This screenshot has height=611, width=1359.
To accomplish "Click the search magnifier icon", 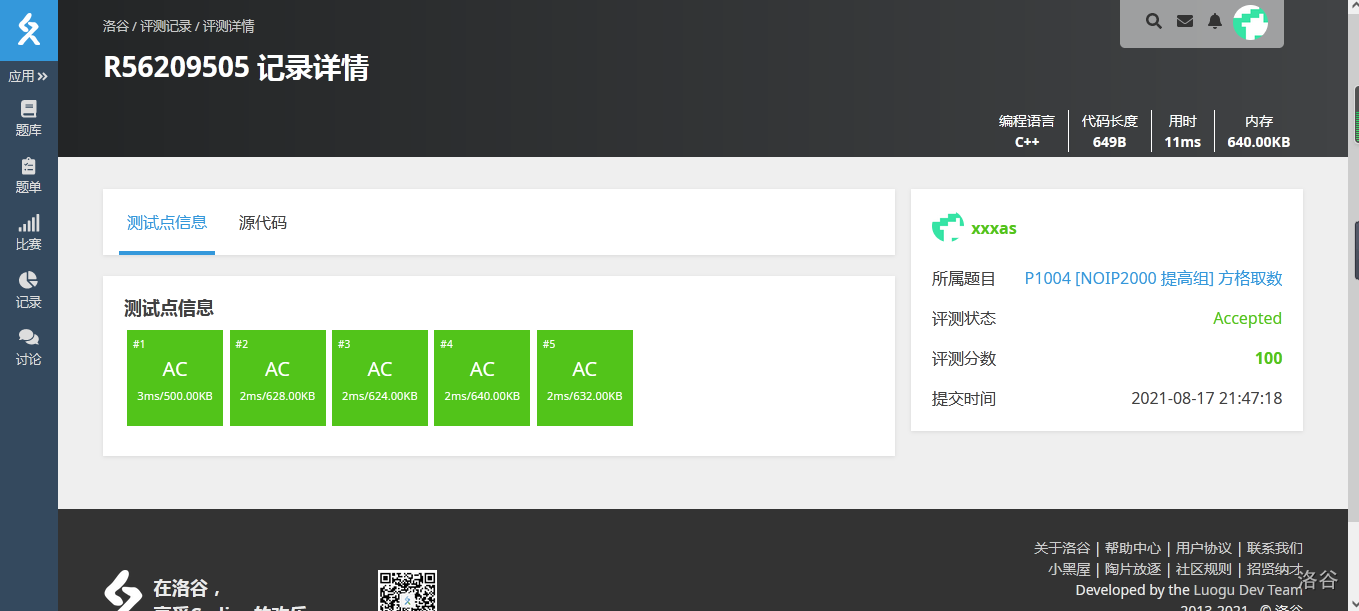I will [x=1154, y=21].
